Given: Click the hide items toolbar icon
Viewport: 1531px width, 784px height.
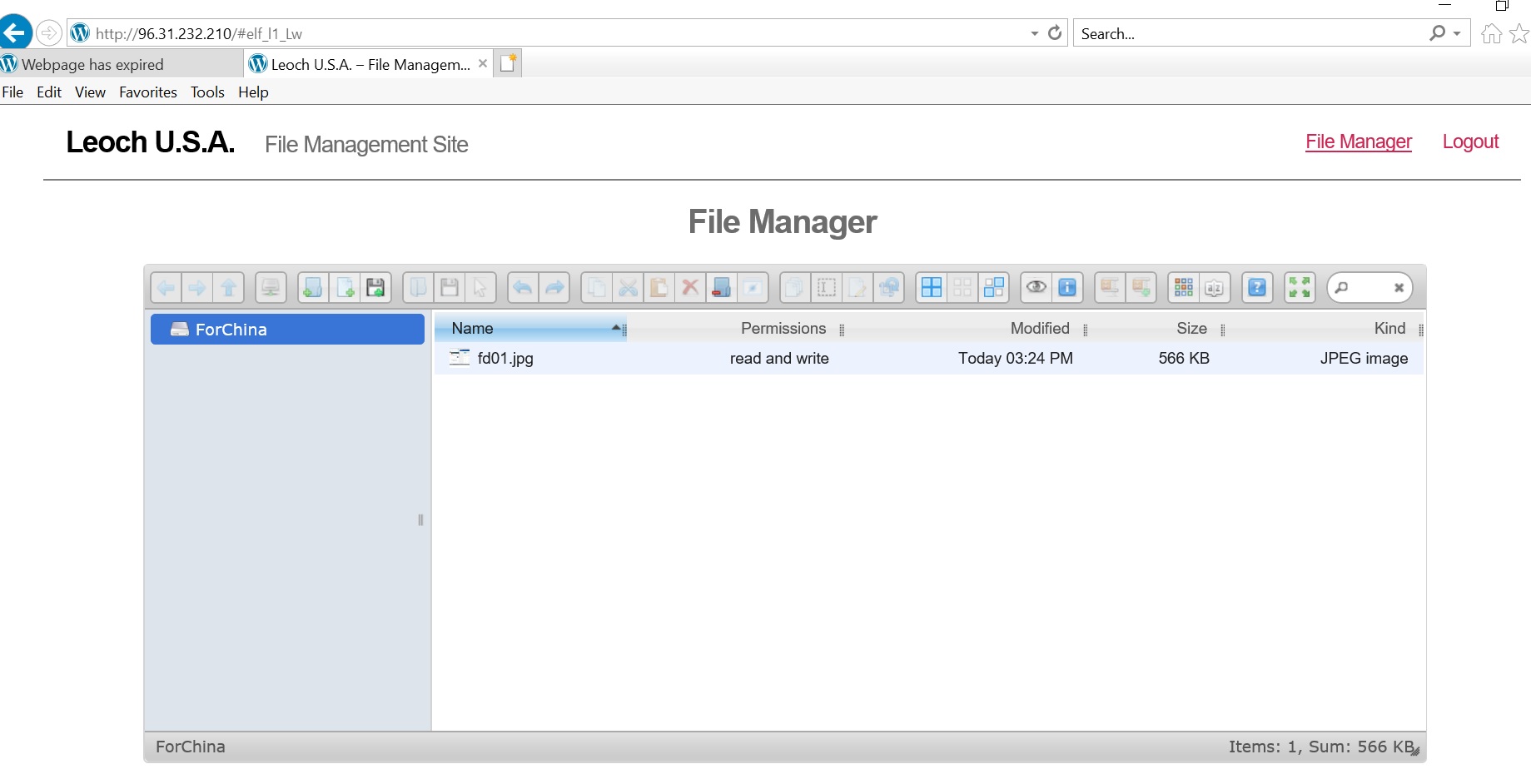Looking at the screenshot, I should [753, 288].
